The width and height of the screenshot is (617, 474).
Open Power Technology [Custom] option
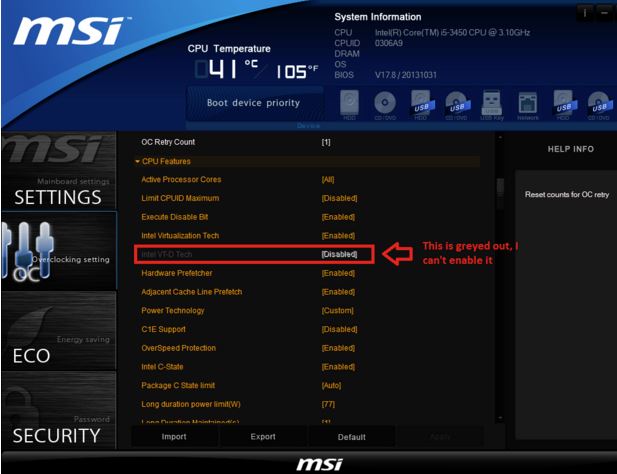pos(337,311)
